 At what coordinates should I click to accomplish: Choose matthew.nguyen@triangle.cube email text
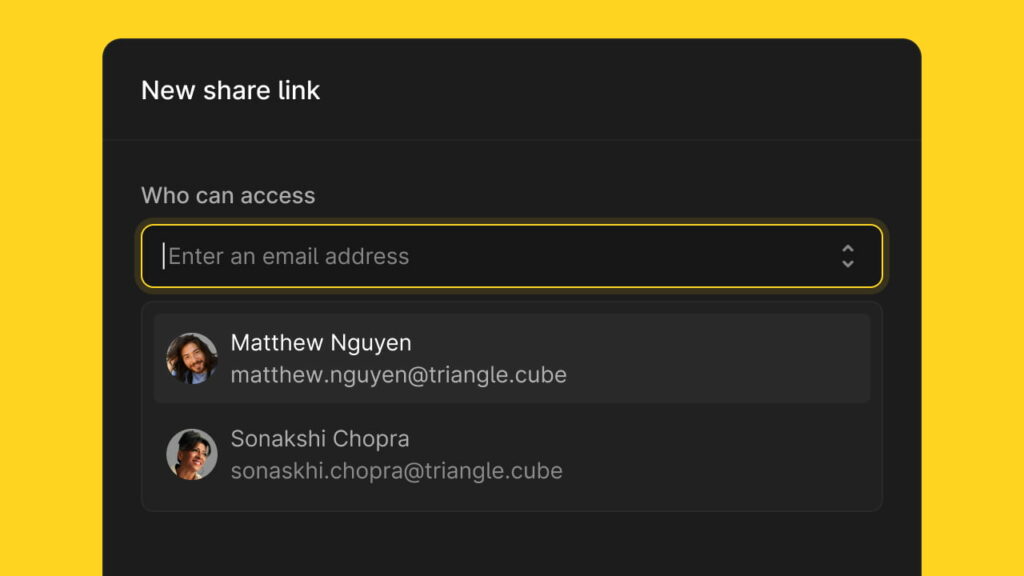[x=398, y=375]
